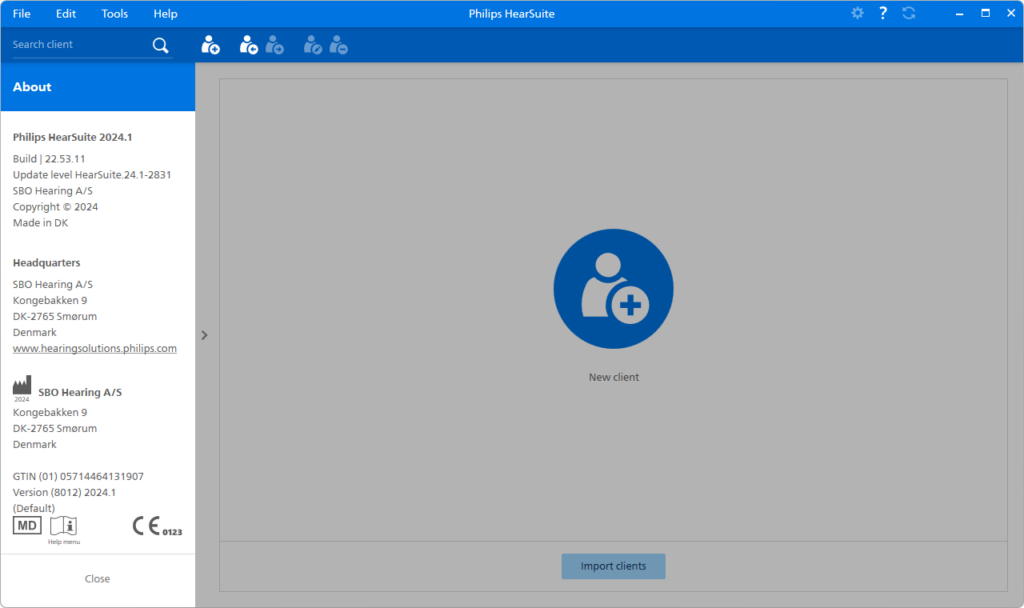1024x608 pixels.
Task: Click the Import clients button
Action: (x=613, y=566)
